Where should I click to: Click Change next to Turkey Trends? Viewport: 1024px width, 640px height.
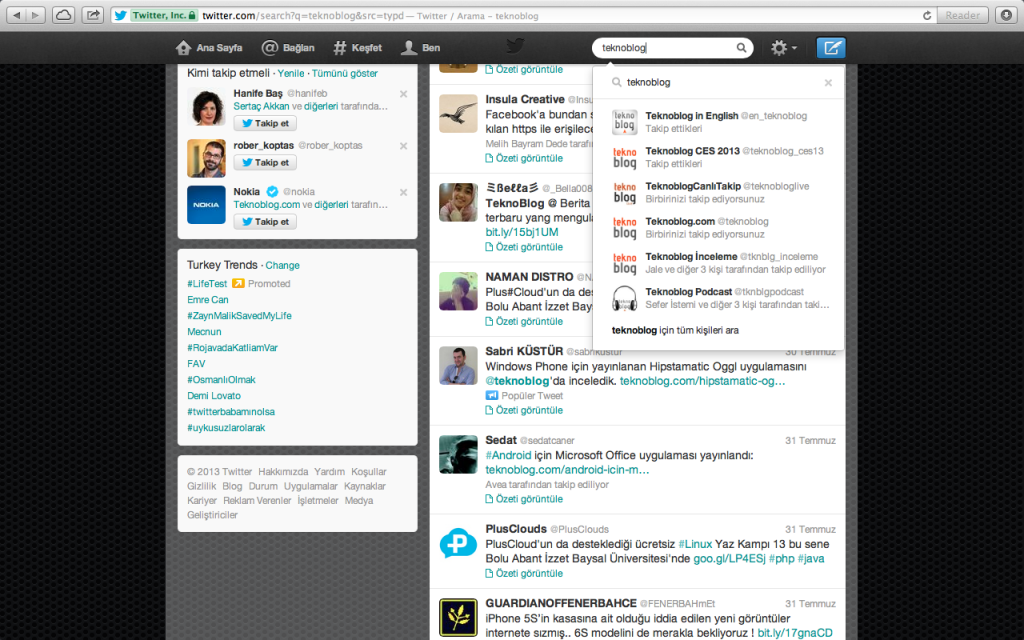pos(282,266)
